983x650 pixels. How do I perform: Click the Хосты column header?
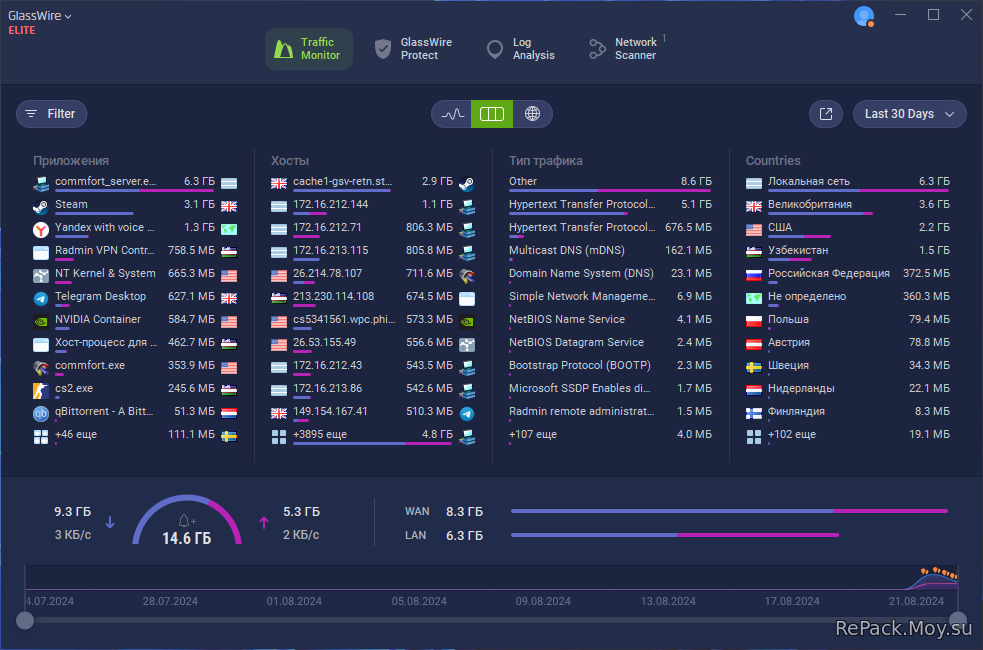pos(290,161)
